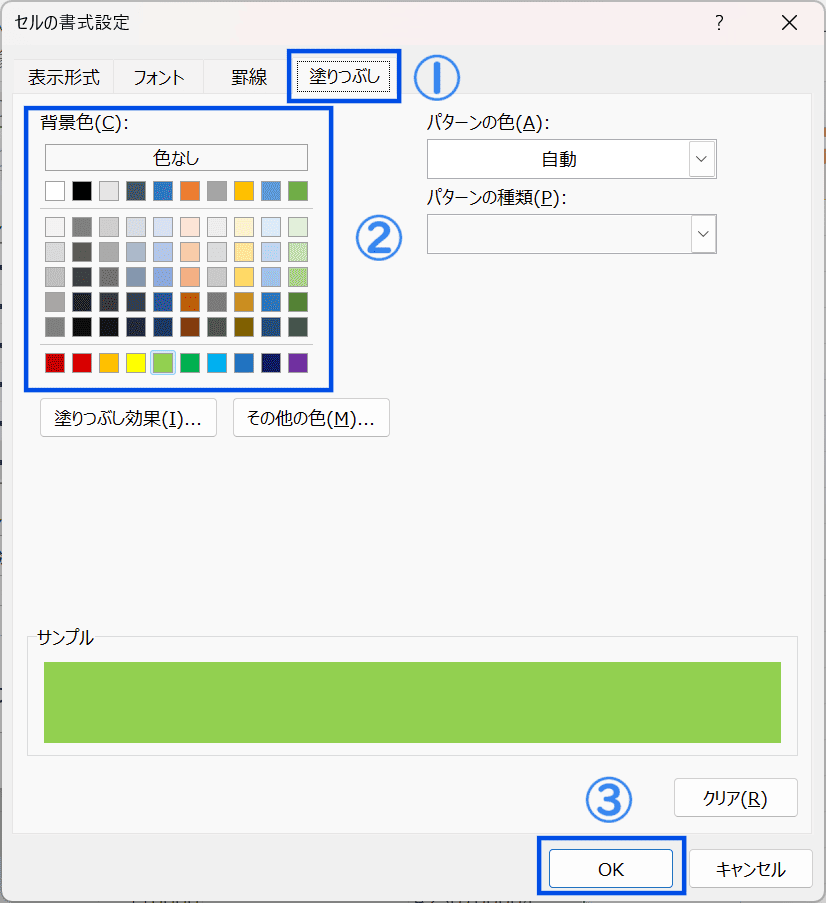Select the black theme color swatch

[82, 191]
